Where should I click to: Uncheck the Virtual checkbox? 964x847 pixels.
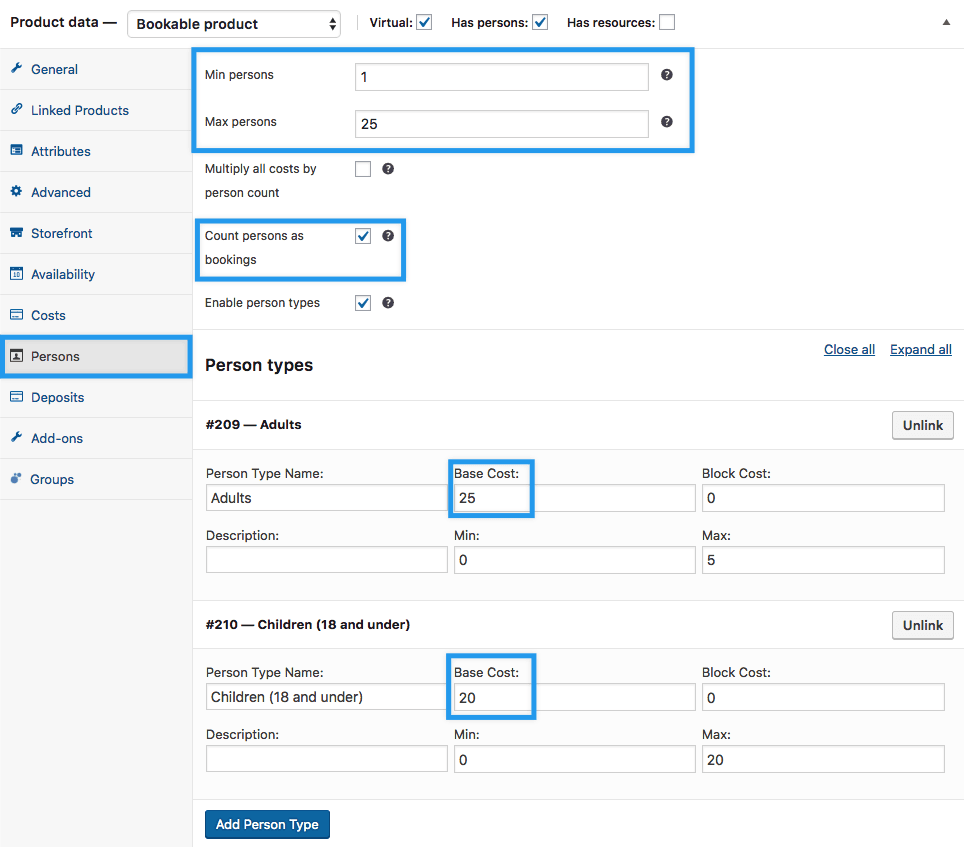pyautogui.click(x=424, y=23)
